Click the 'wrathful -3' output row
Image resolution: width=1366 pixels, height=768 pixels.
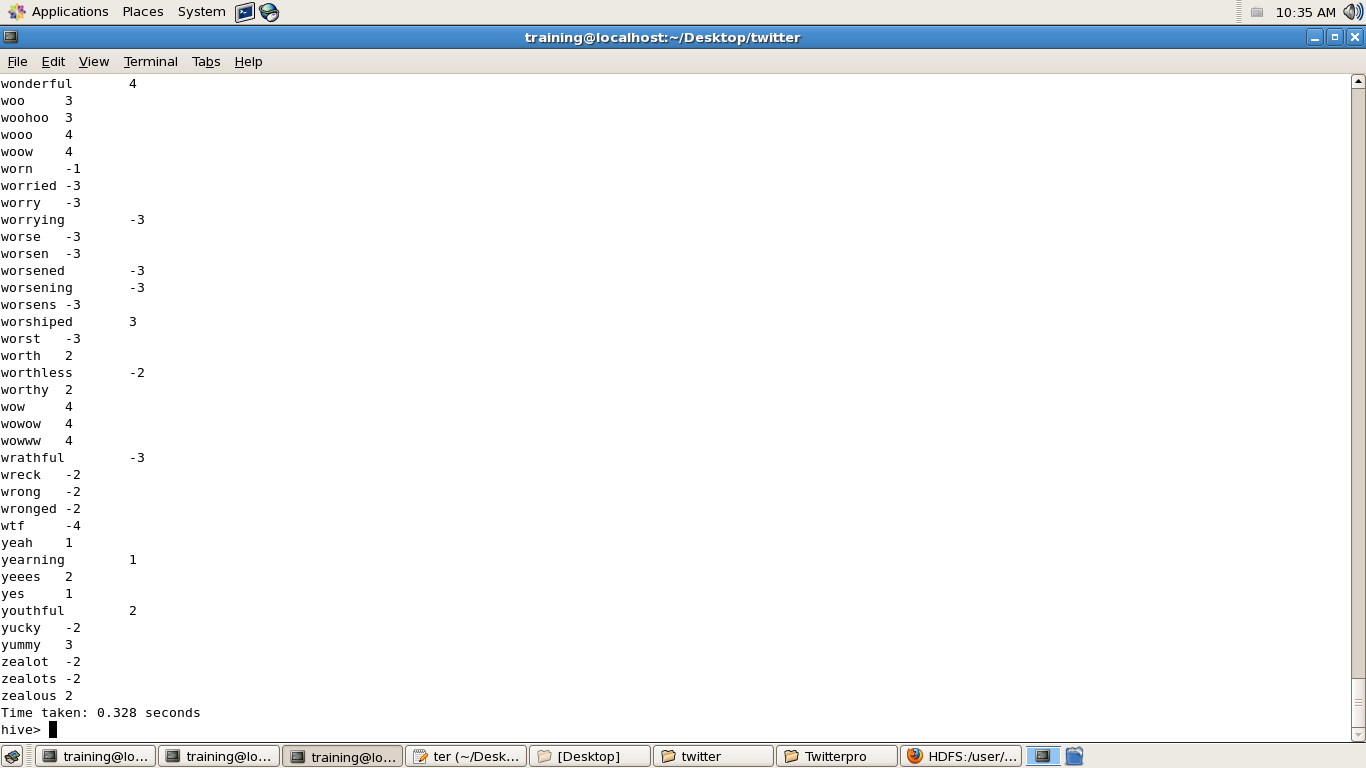(73, 458)
